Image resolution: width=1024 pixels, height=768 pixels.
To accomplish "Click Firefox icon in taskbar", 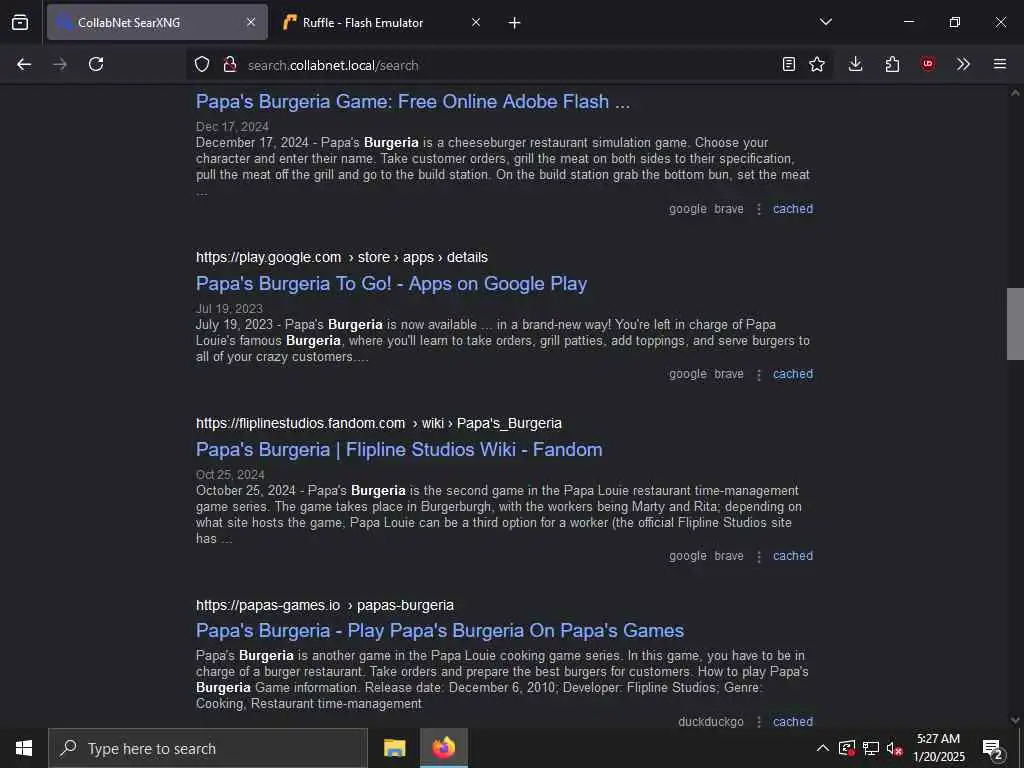I will 443,748.
